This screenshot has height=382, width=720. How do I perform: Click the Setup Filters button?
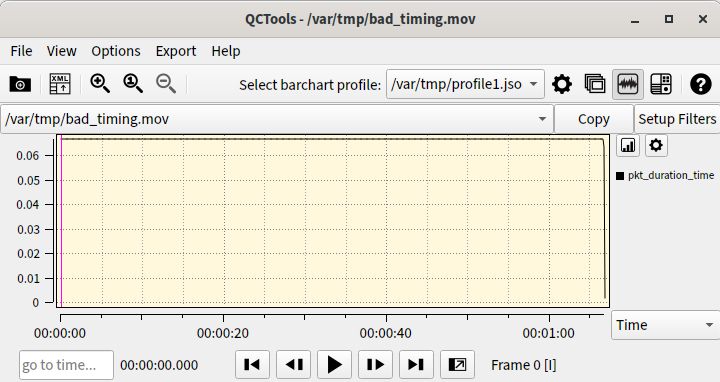pos(677,119)
